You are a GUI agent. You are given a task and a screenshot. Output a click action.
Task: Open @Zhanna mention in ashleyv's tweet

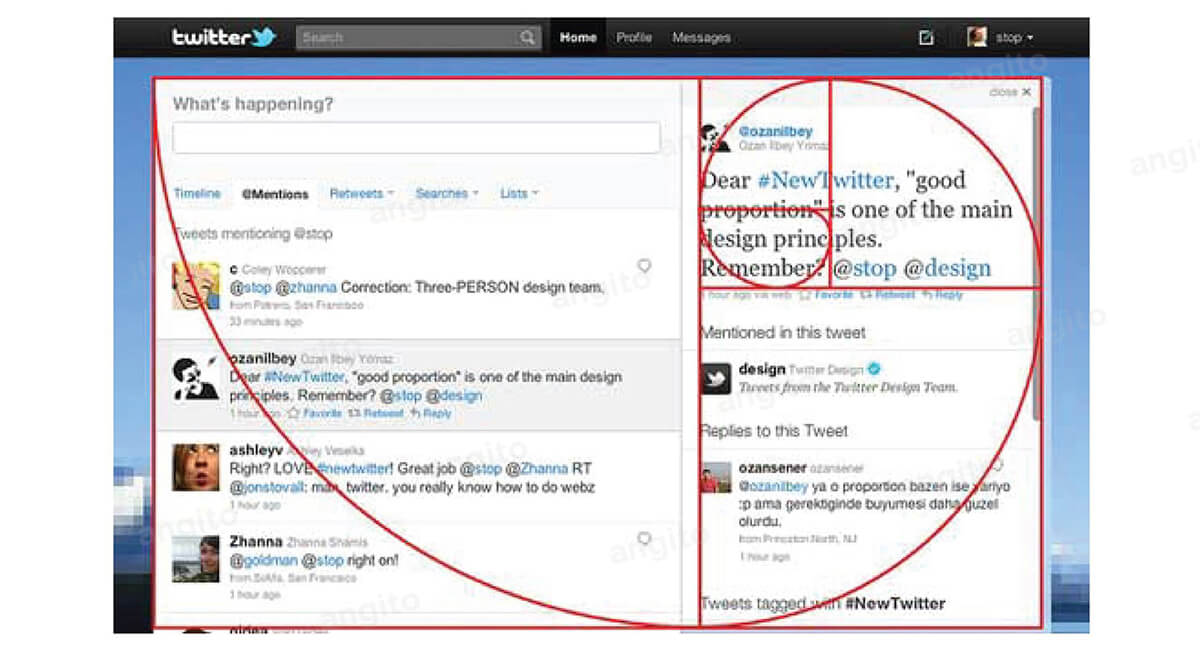(x=537, y=468)
